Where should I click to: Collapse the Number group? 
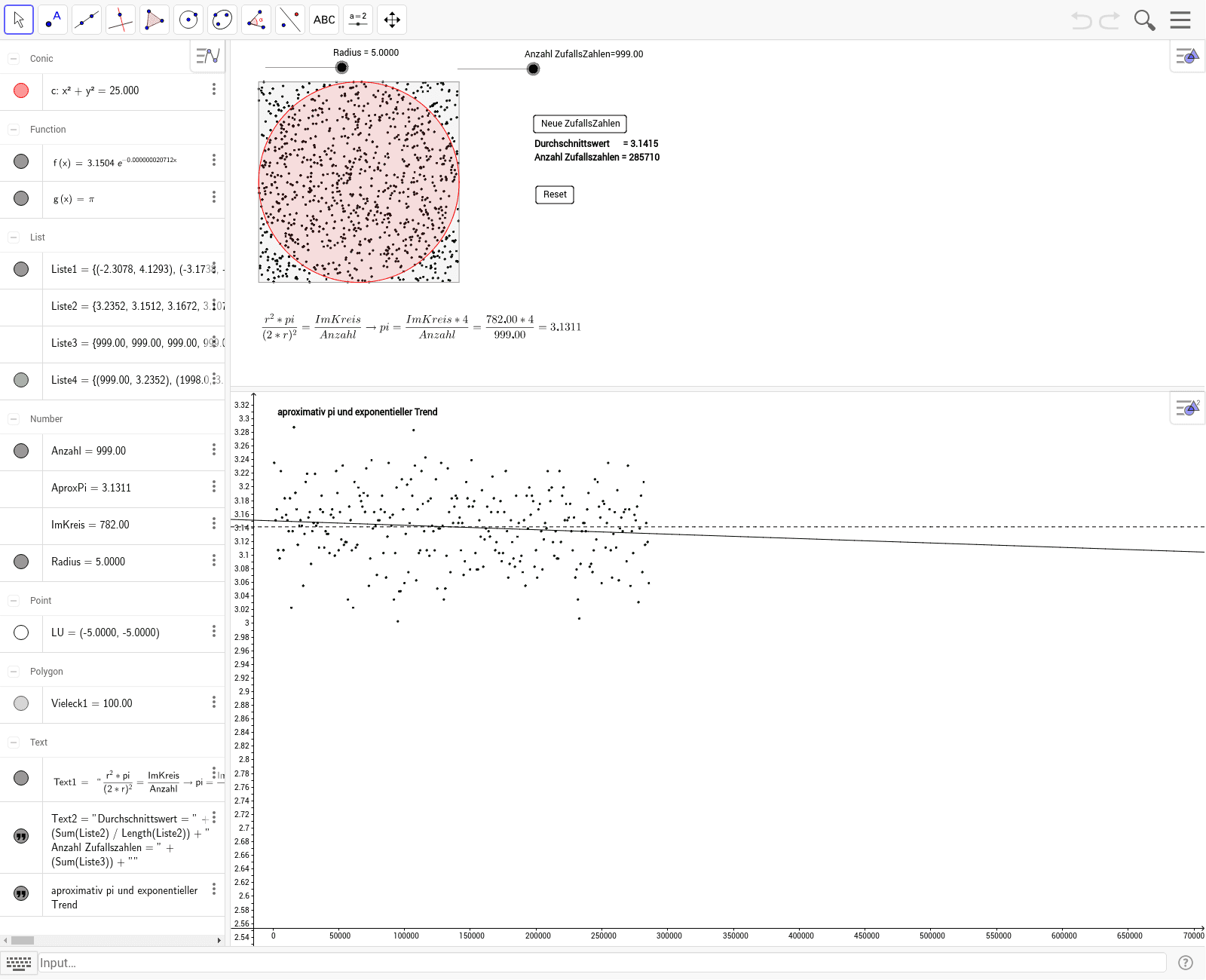pyautogui.click(x=14, y=419)
